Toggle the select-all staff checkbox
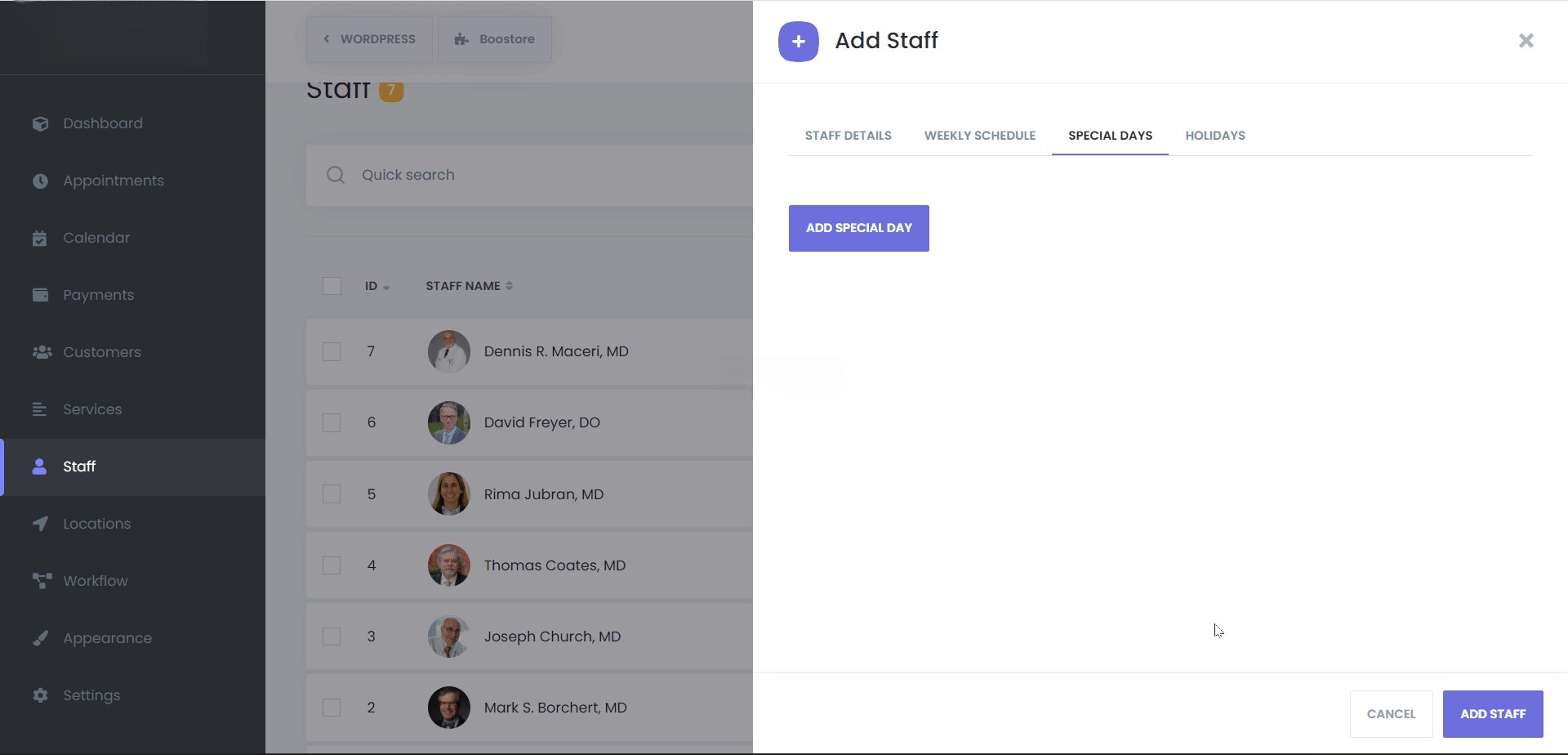Screen dimensions: 1568x755 coord(332,286)
